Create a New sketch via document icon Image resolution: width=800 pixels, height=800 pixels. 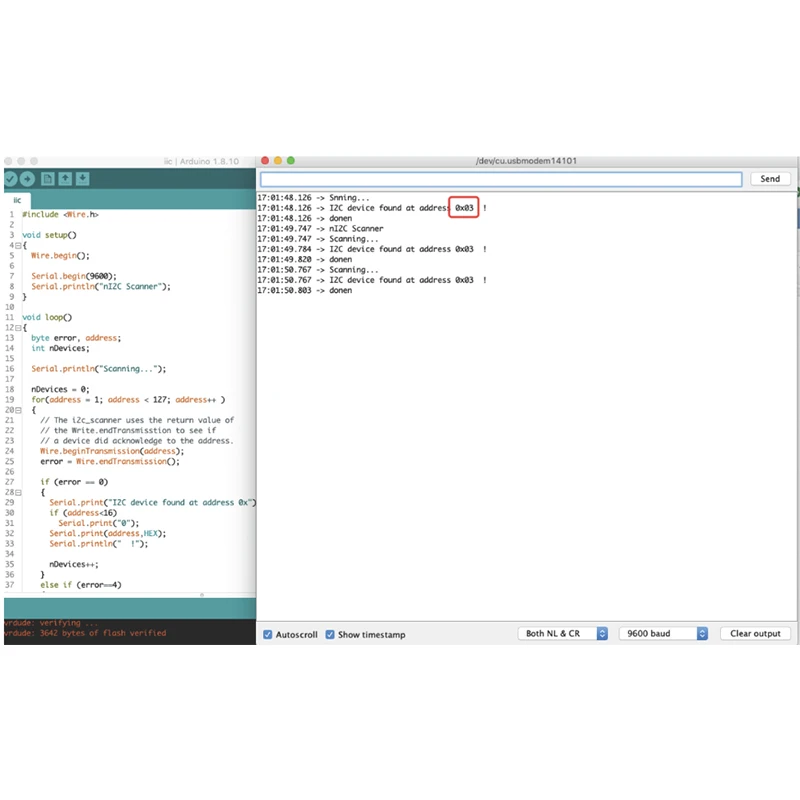(47, 179)
